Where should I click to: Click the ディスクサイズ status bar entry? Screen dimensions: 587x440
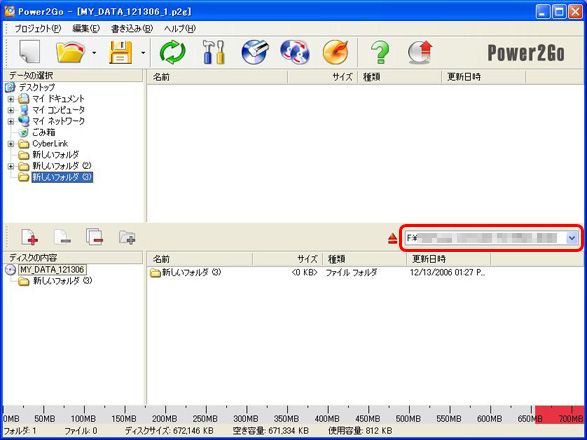(170, 431)
